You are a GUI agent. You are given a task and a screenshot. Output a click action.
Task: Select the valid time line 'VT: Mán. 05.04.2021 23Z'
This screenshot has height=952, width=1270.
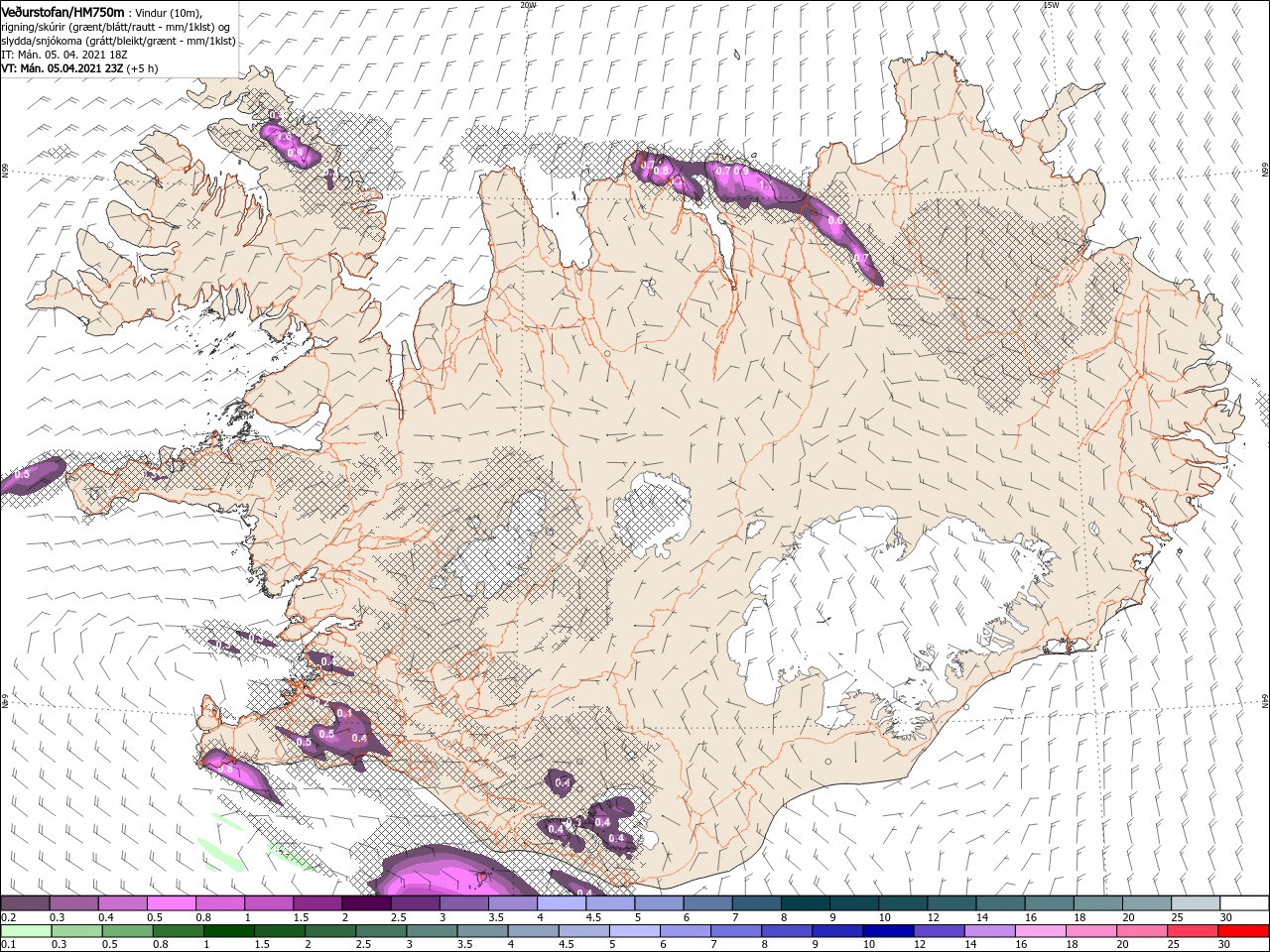point(63,68)
